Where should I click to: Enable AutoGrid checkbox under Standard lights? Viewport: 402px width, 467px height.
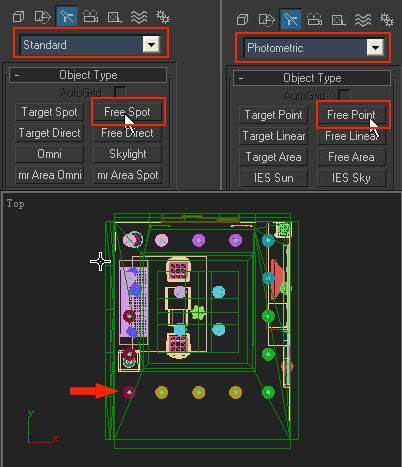119,92
